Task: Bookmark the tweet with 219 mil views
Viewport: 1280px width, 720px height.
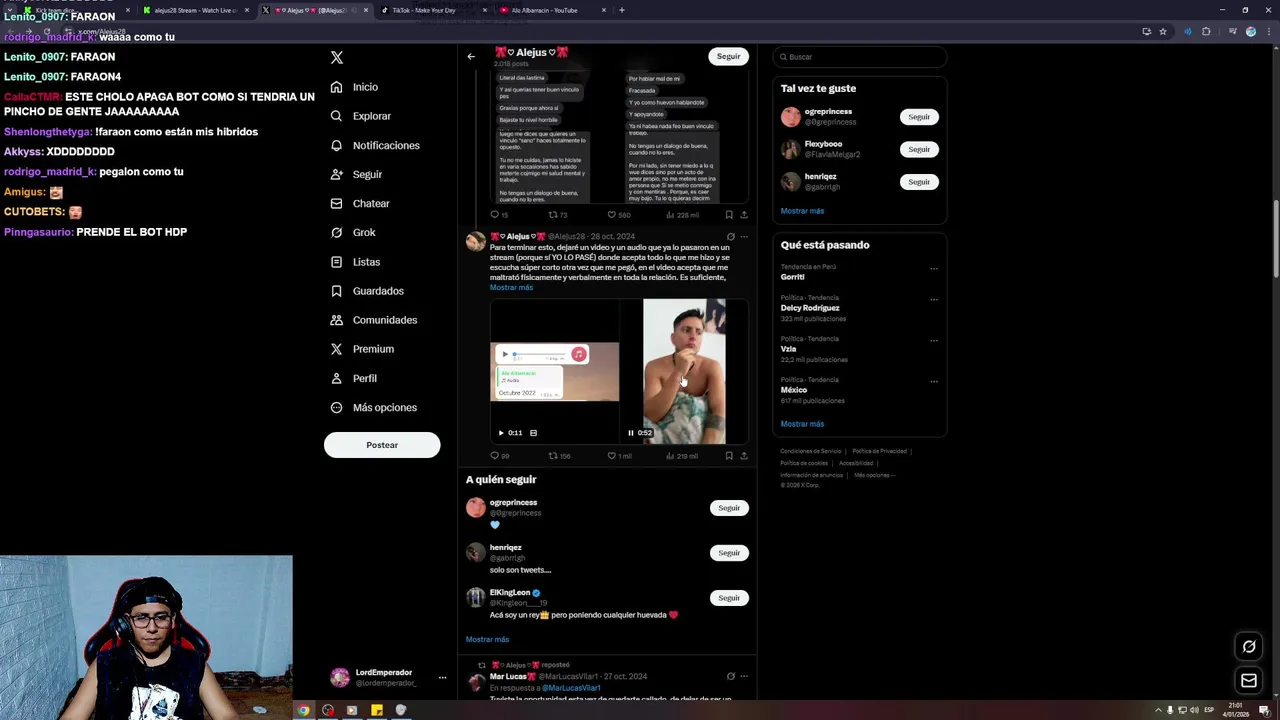Action: (x=729, y=456)
